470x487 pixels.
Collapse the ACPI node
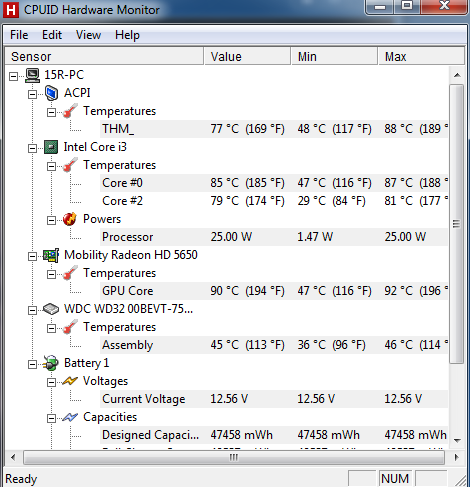pyautogui.click(x=32, y=95)
